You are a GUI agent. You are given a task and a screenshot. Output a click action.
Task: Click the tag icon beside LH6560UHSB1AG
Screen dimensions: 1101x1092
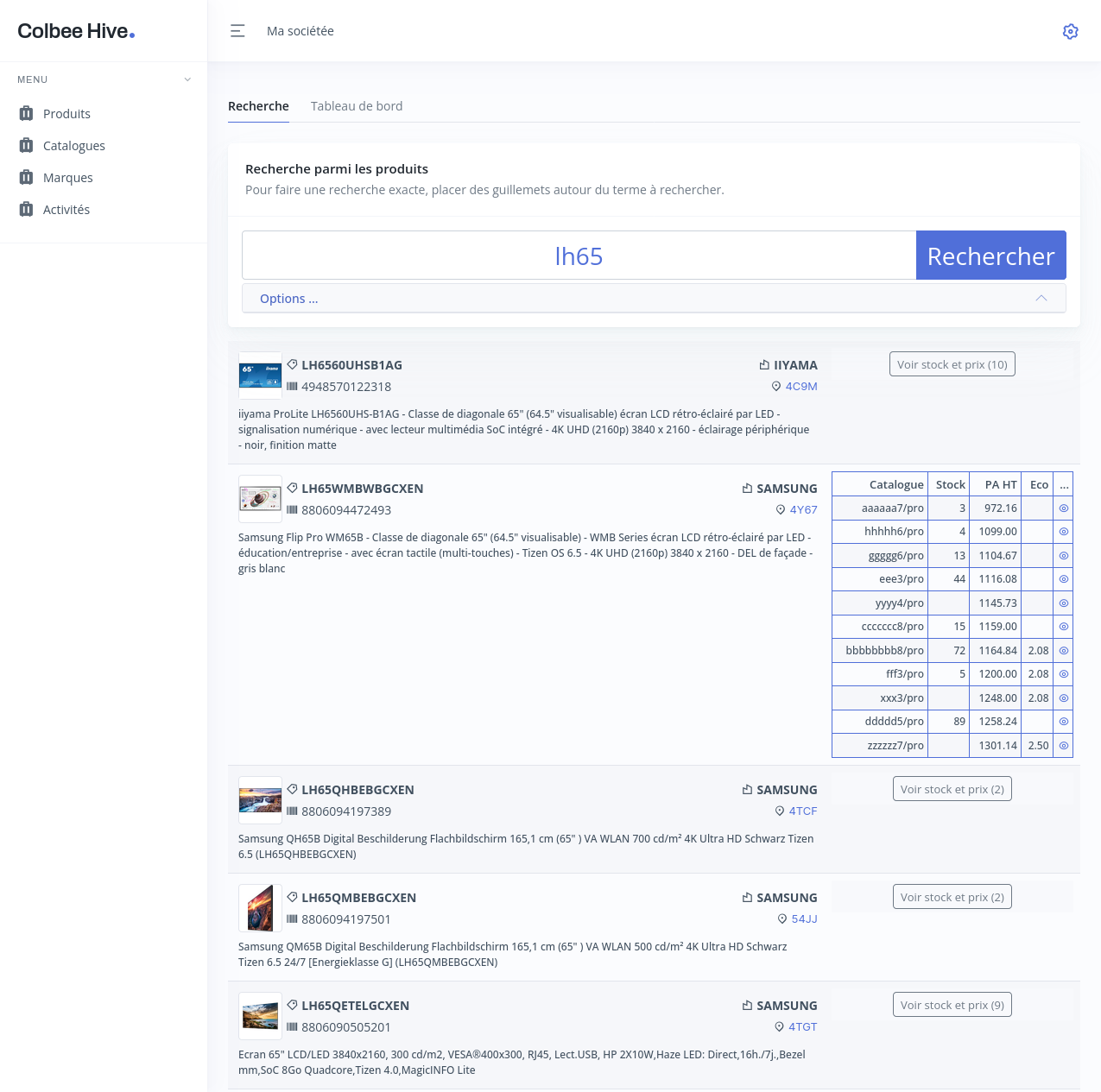(x=293, y=364)
